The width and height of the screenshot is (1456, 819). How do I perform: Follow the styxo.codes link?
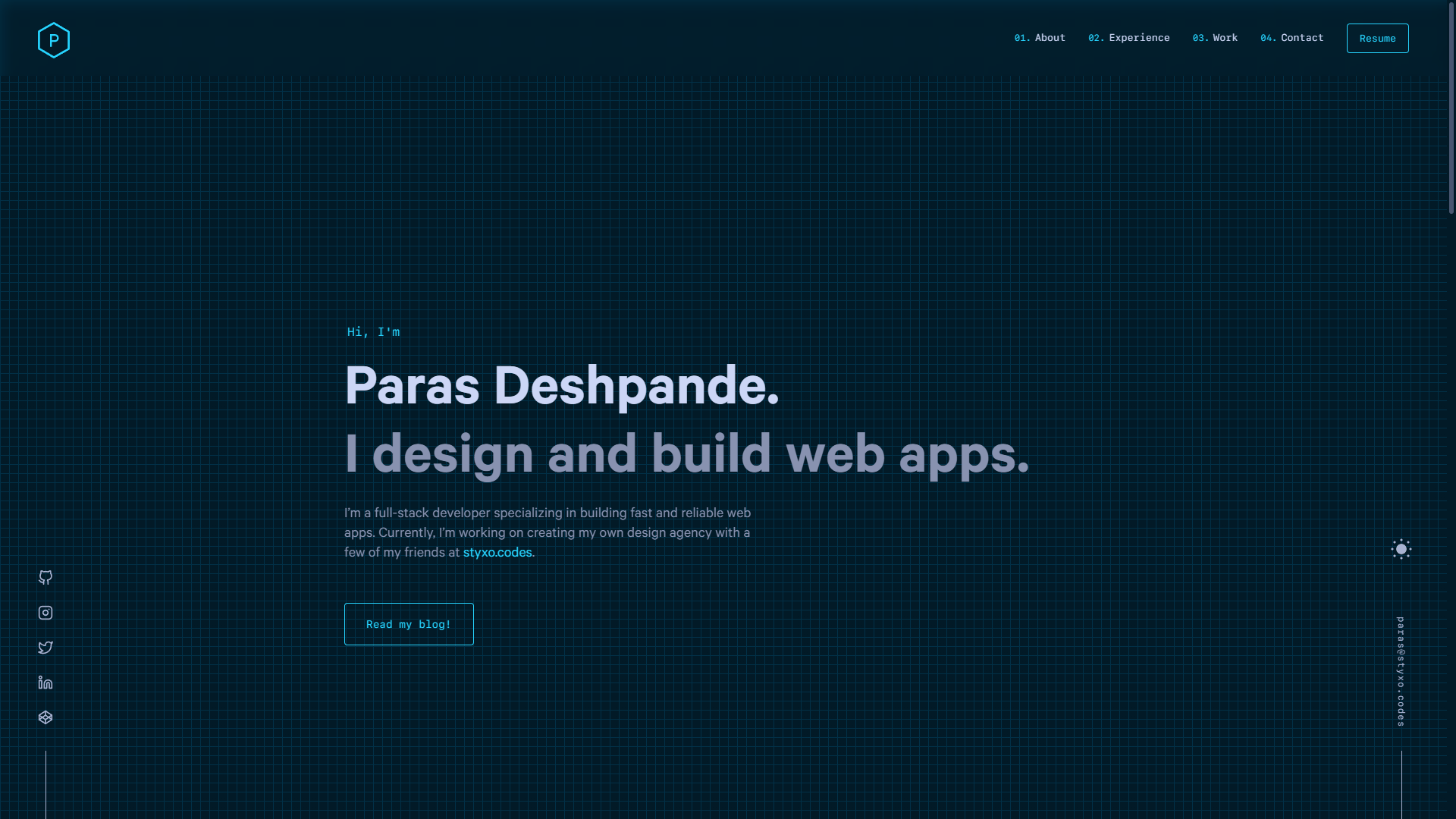click(497, 553)
